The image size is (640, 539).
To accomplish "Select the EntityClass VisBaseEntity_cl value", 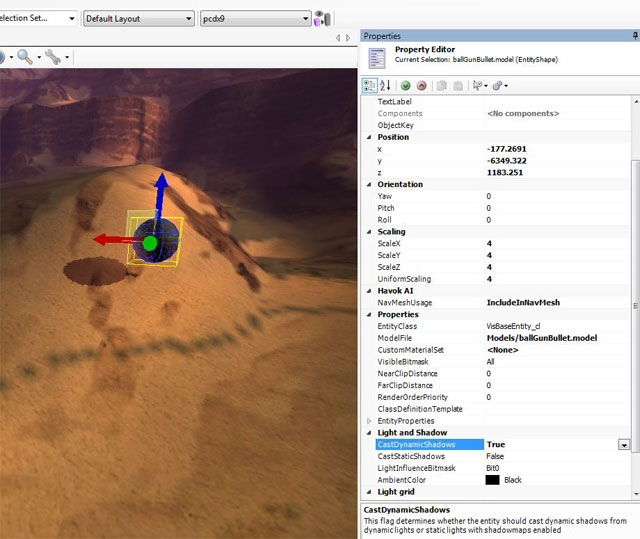I will click(513, 326).
